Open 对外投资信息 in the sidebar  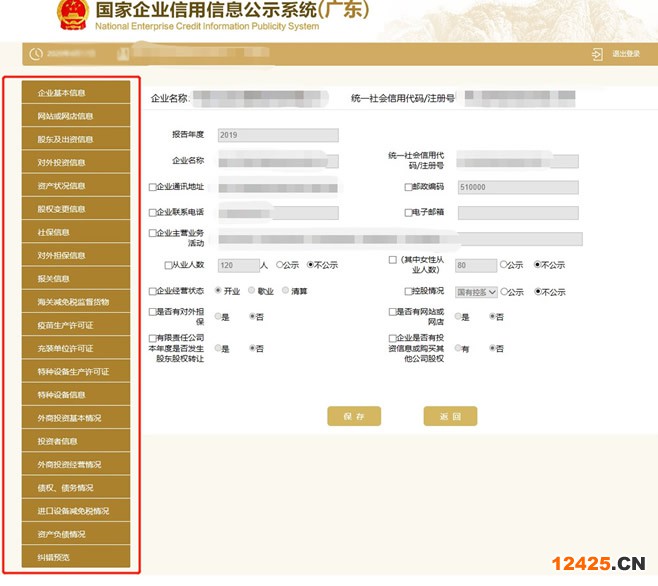click(x=76, y=162)
